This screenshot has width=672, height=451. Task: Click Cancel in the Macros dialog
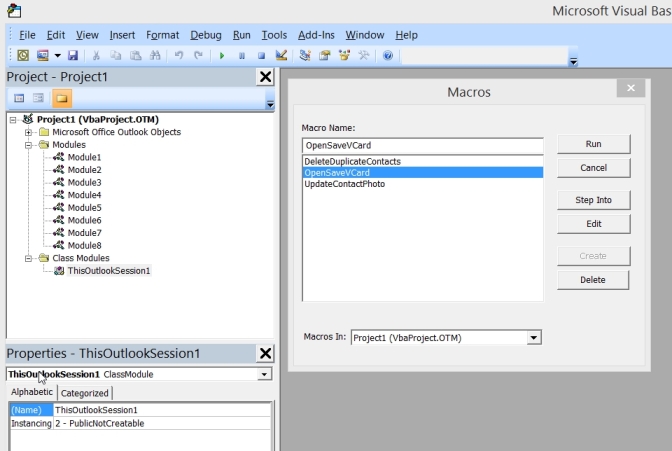pyautogui.click(x=594, y=168)
